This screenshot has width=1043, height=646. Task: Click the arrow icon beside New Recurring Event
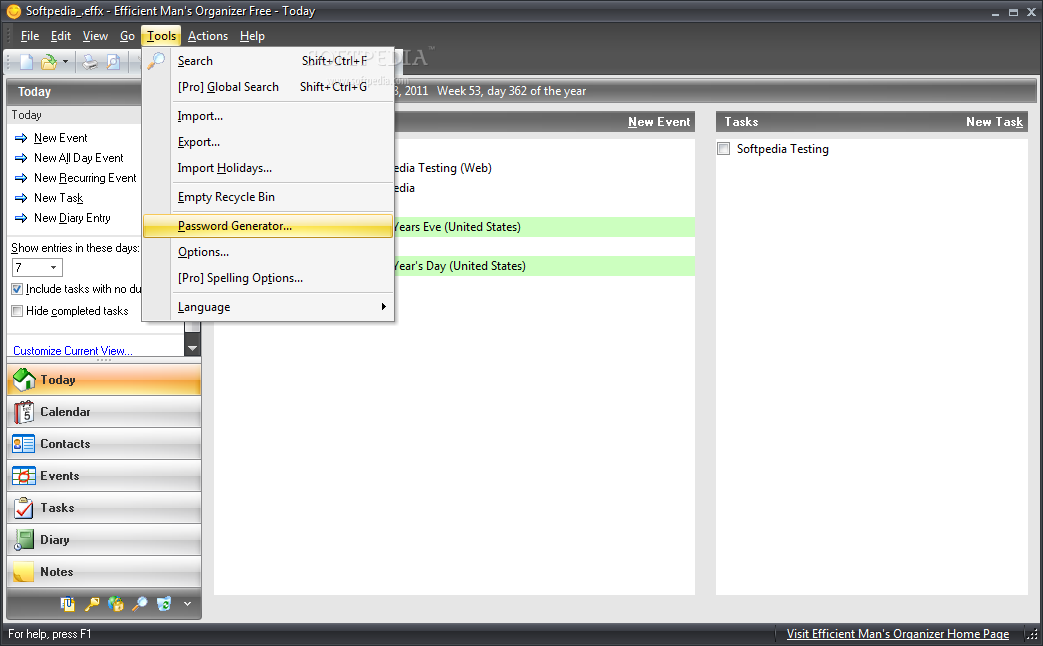pyautogui.click(x=21, y=178)
